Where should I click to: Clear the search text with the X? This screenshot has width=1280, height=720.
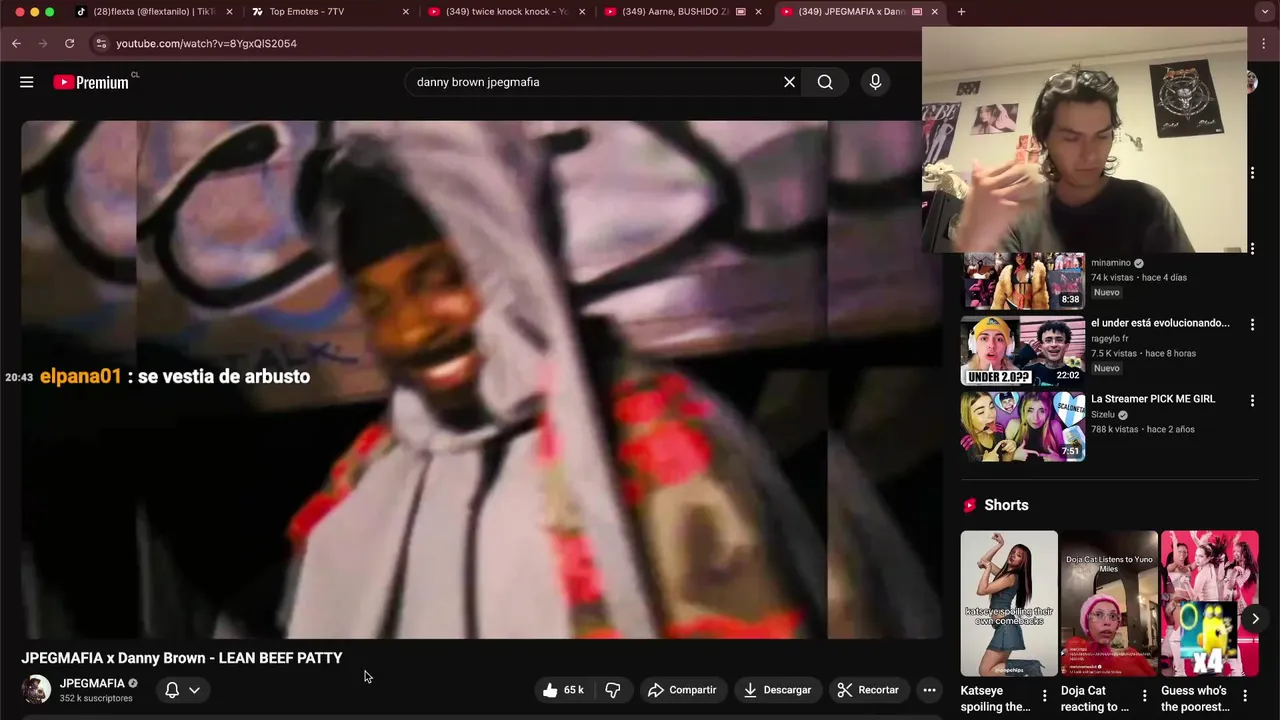point(789,82)
